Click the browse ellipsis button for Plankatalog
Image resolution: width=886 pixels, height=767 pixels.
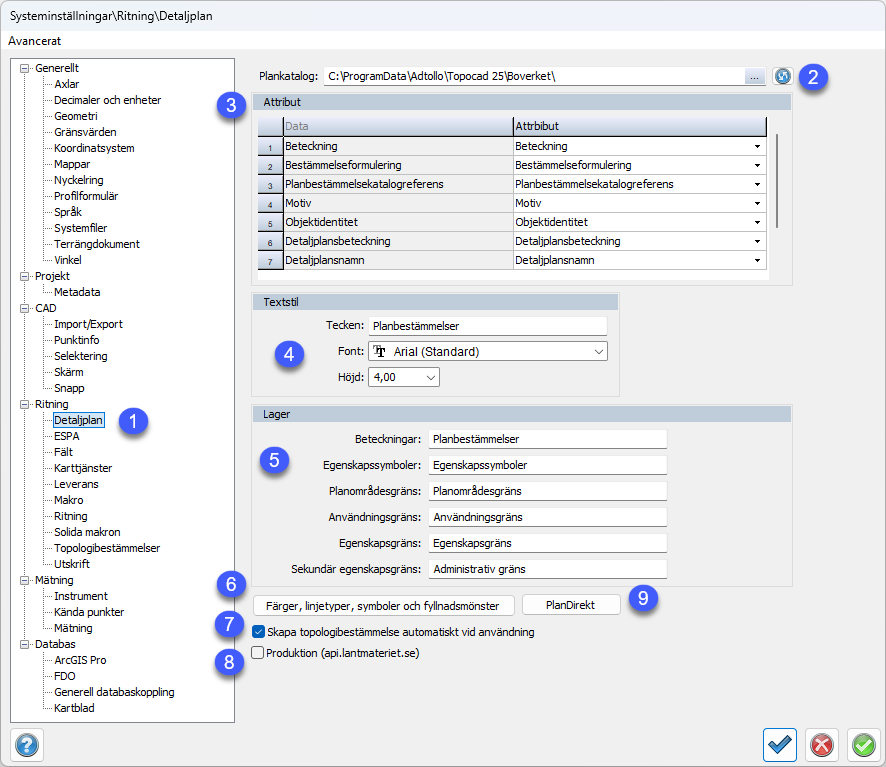(755, 76)
